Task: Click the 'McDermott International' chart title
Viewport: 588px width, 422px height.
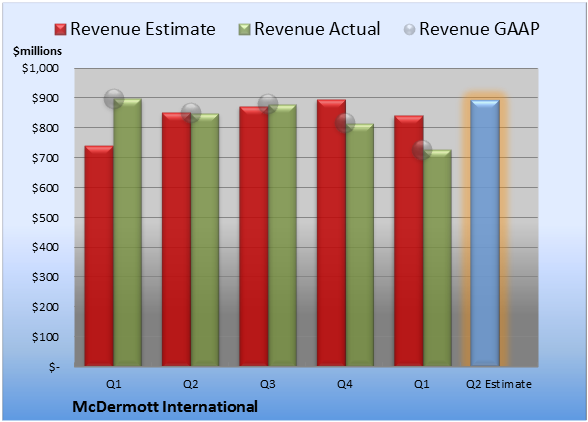Action: coord(165,407)
